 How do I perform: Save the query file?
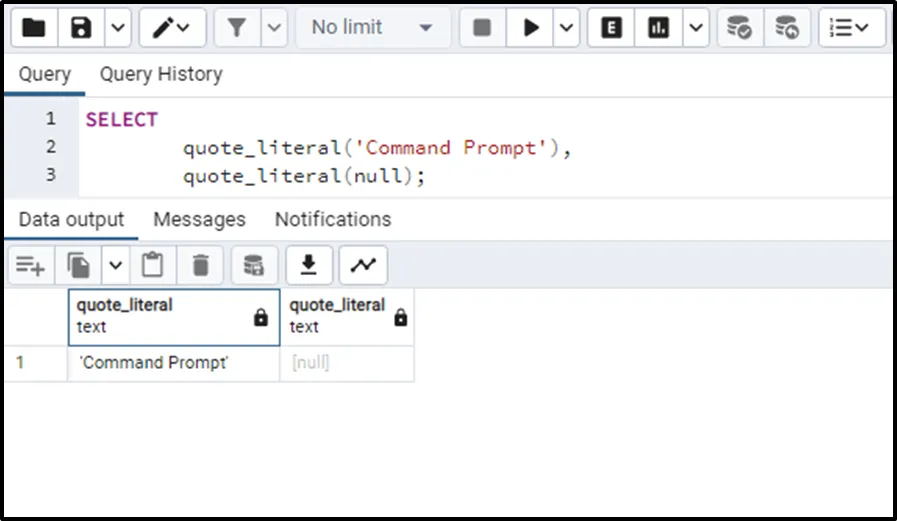pos(81,28)
